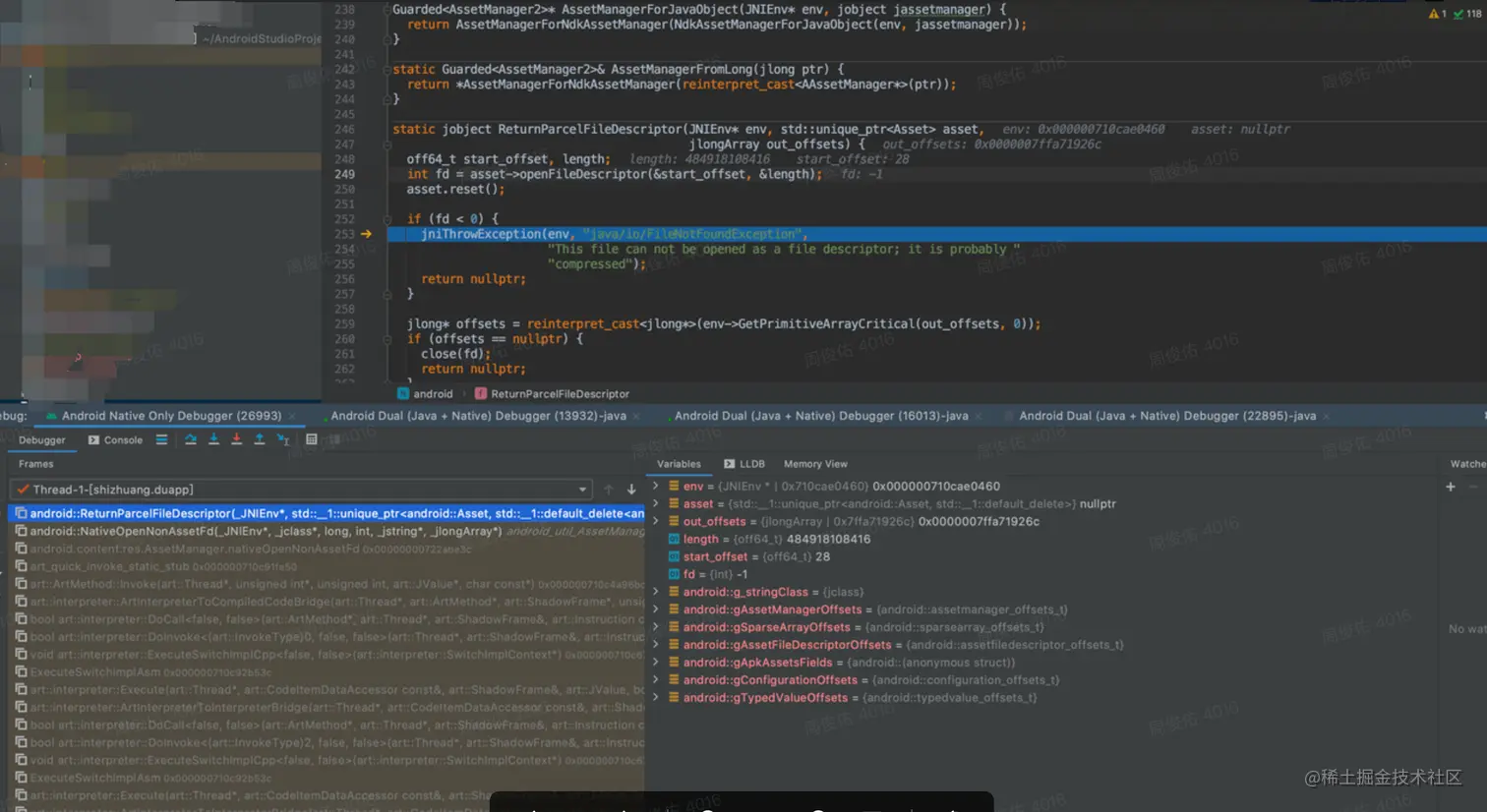Switch to the Variables tab
1487x812 pixels.
click(x=679, y=464)
